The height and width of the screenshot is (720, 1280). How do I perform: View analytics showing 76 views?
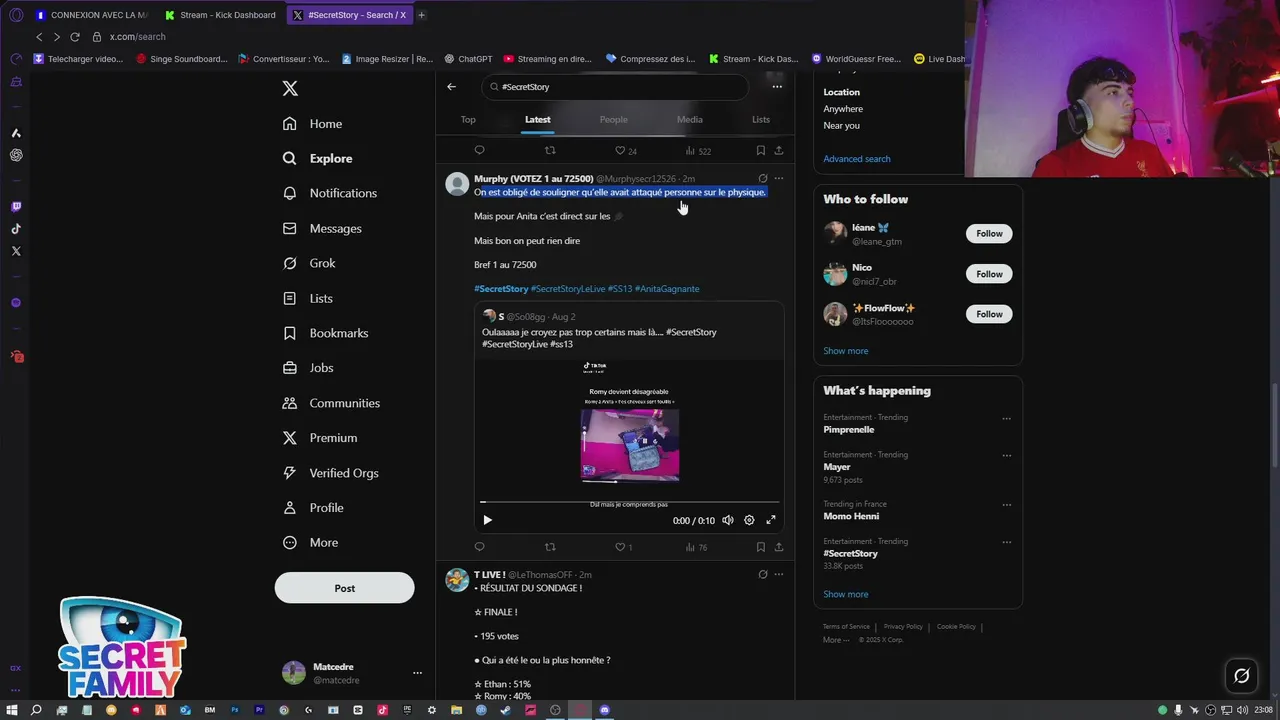coord(696,547)
